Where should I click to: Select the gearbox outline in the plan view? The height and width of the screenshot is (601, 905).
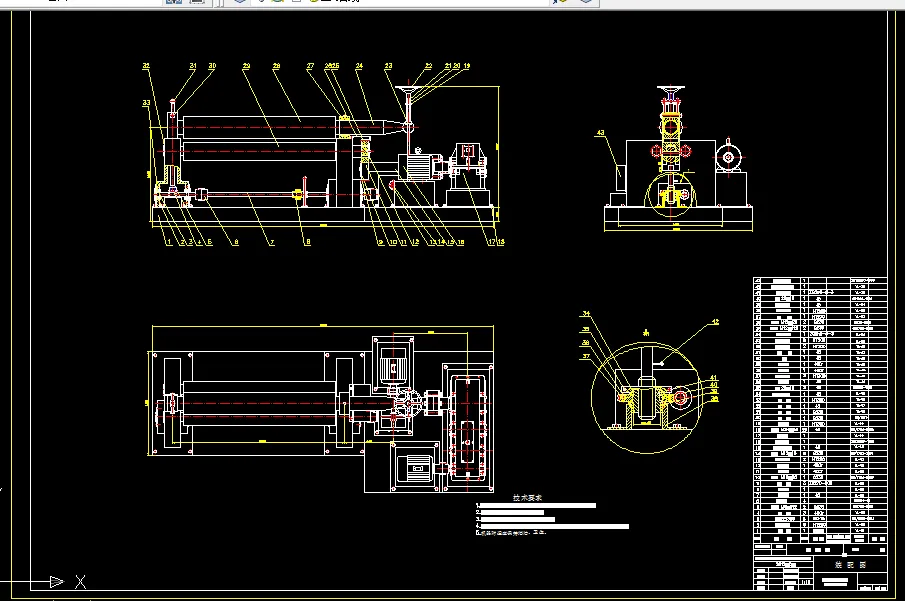pos(468,428)
